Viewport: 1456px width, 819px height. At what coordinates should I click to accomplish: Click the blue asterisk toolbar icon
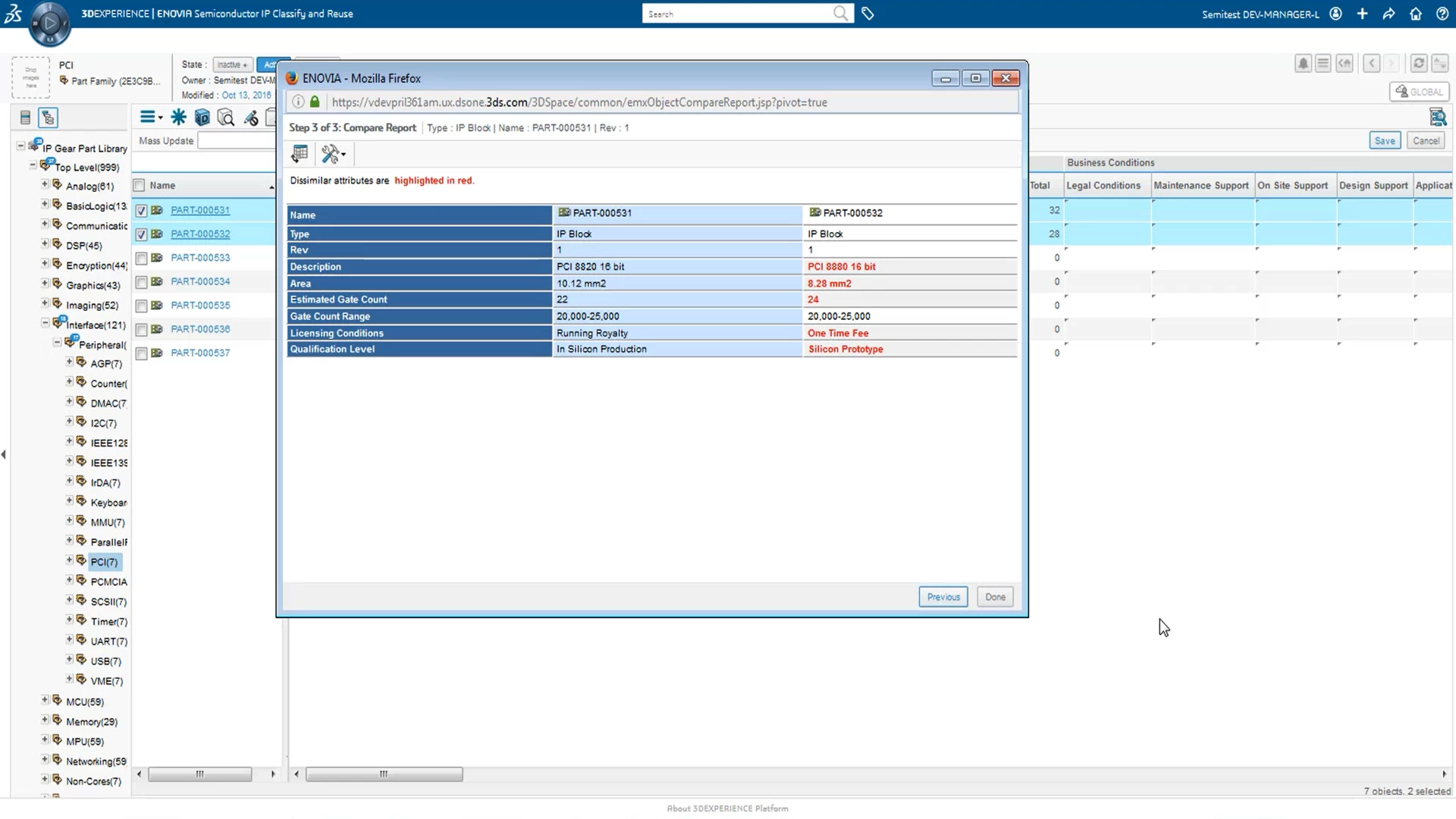tap(178, 117)
